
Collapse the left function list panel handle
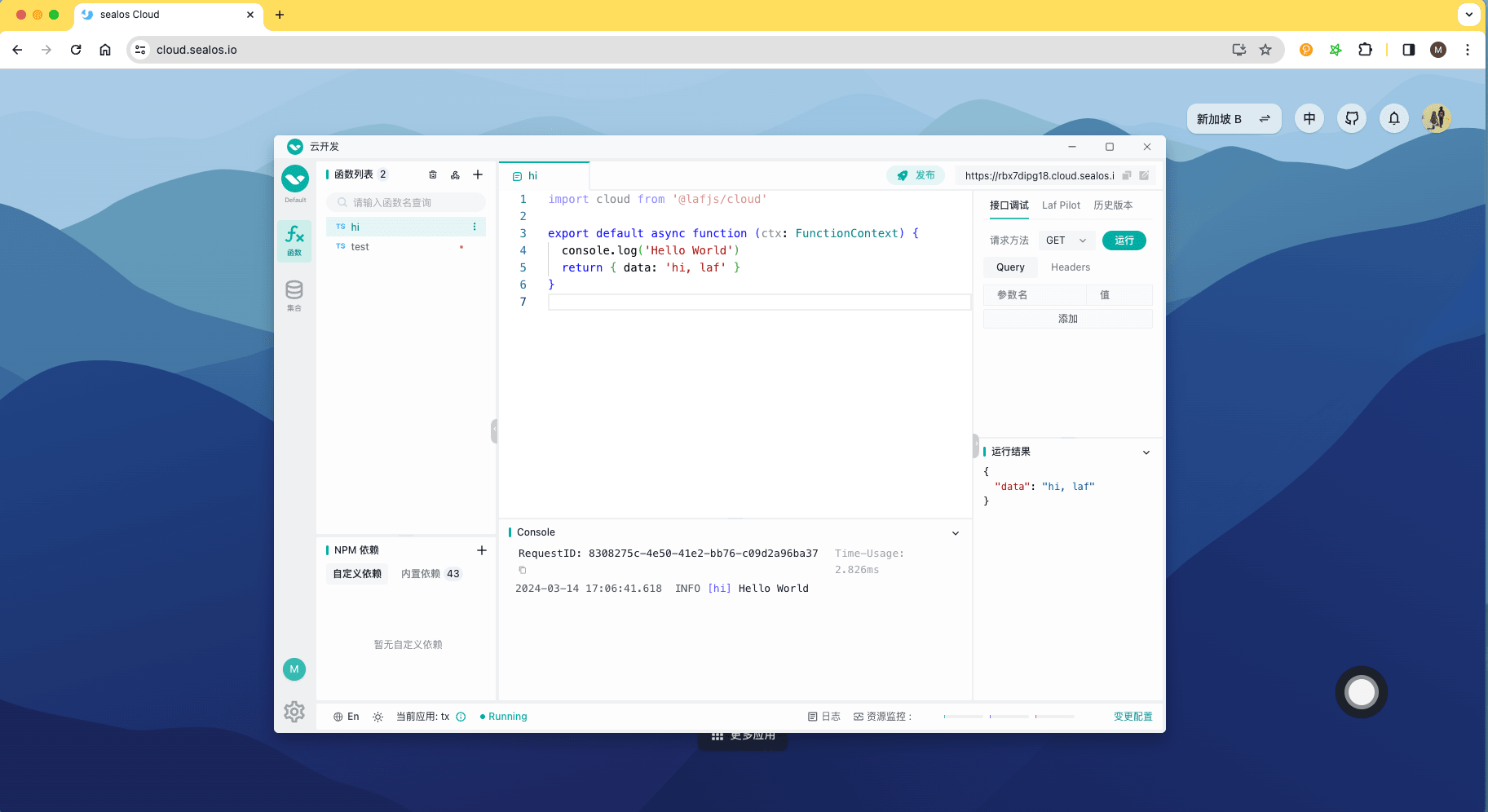(x=494, y=430)
